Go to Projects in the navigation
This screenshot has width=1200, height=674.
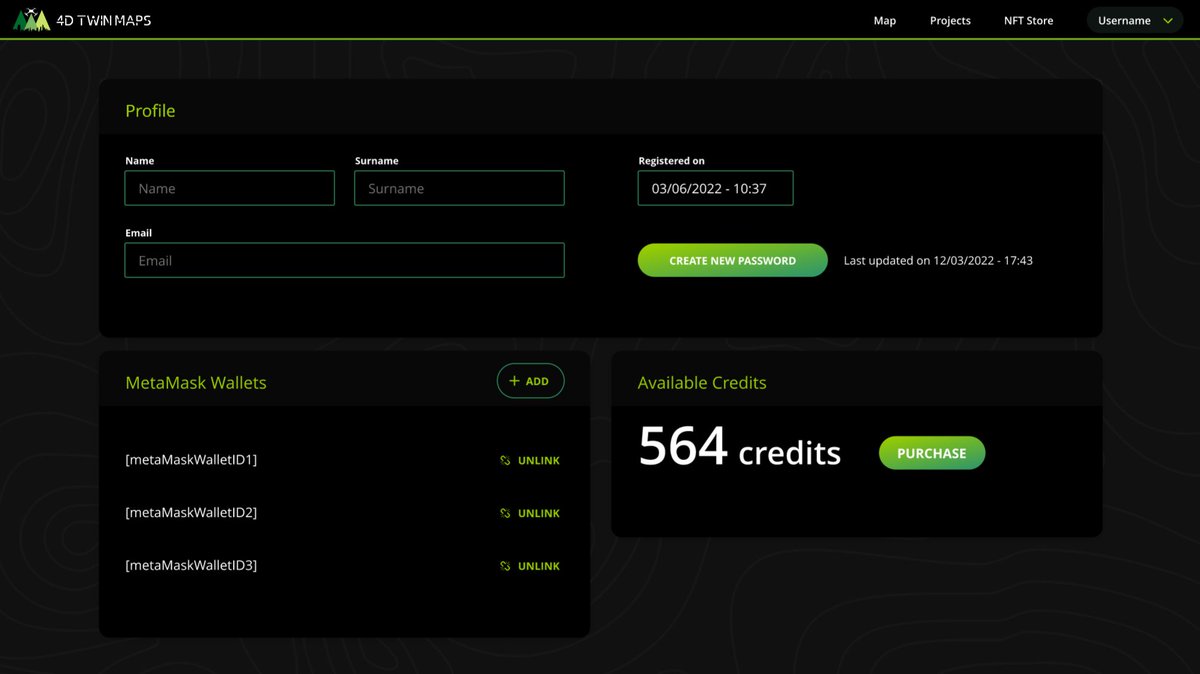950,20
